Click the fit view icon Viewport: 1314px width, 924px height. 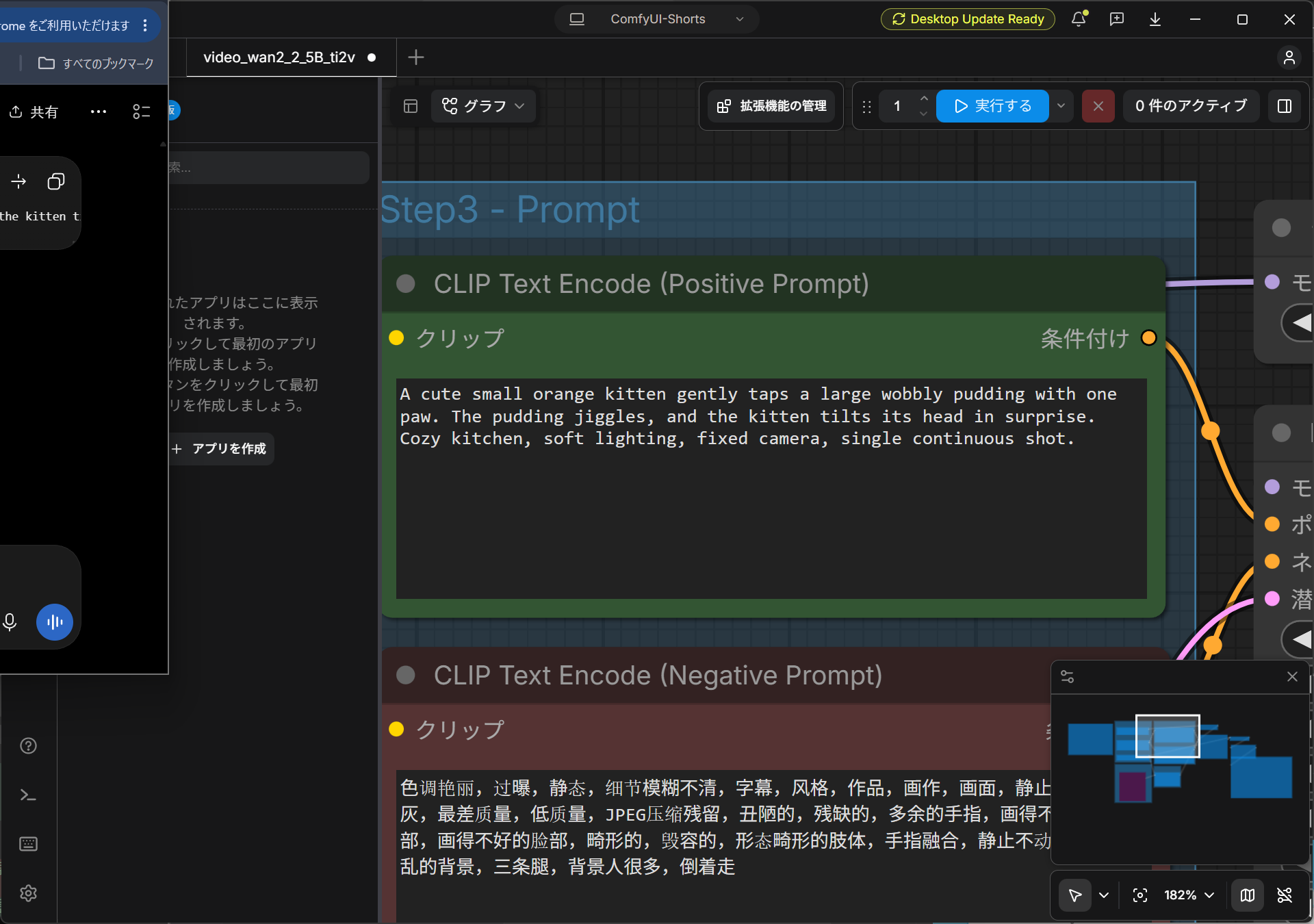pyautogui.click(x=1140, y=895)
